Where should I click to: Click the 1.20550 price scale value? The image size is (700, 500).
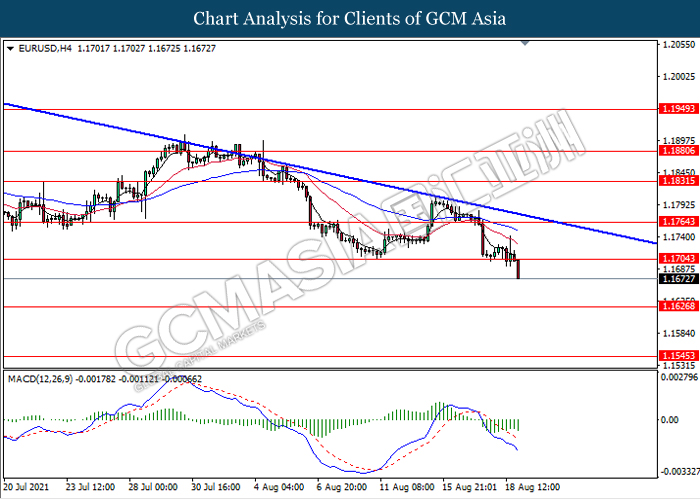(679, 45)
